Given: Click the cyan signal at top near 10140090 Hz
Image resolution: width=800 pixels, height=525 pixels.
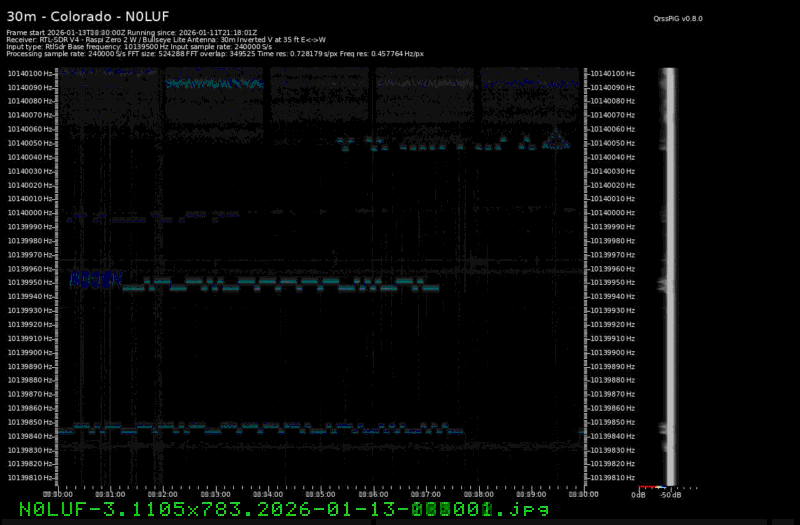Looking at the screenshot, I should click(213, 85).
